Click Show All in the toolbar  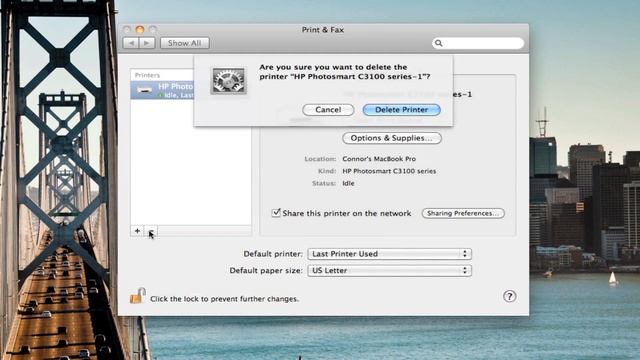coord(184,43)
